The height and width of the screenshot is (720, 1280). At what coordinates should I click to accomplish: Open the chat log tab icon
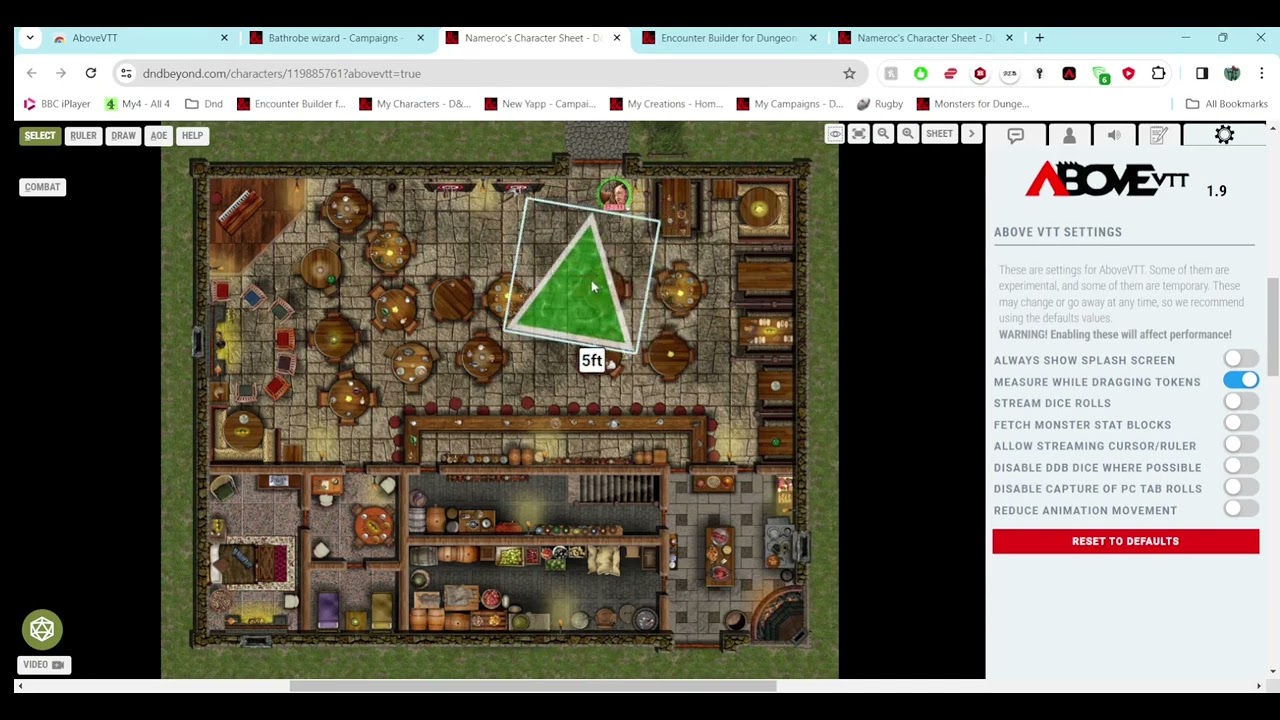coord(1016,135)
